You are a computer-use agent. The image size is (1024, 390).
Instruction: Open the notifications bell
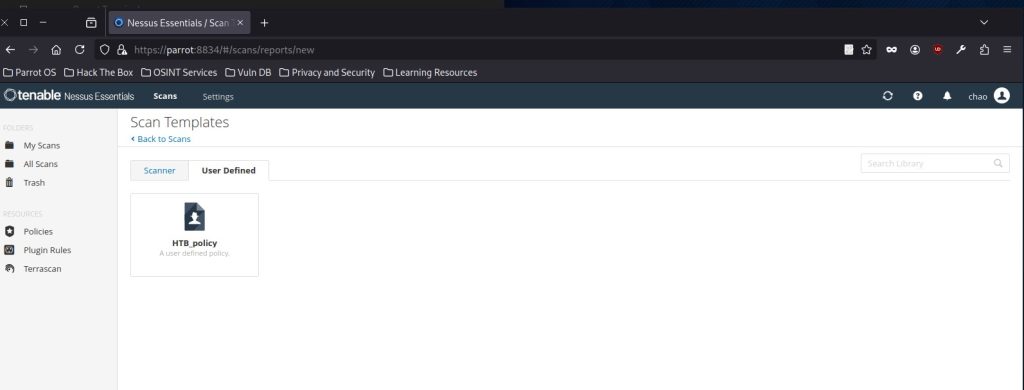[x=947, y=96]
